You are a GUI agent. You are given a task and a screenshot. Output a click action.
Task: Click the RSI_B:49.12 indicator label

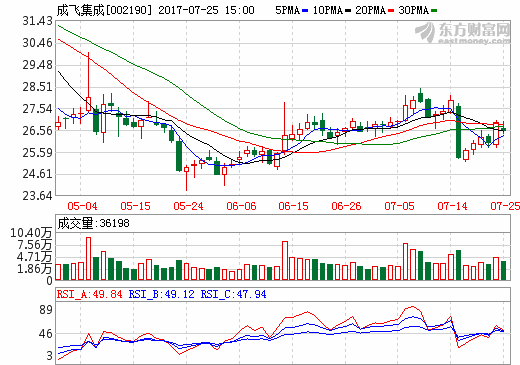pos(161,294)
